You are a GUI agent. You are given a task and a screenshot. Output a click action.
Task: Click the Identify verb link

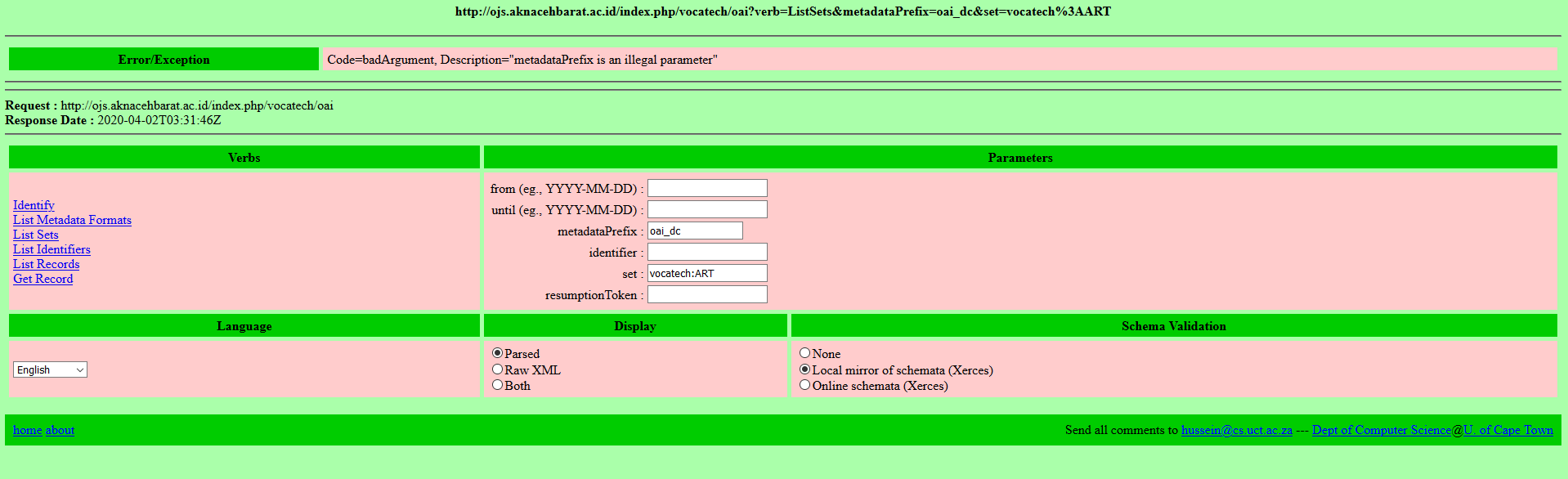tap(34, 205)
